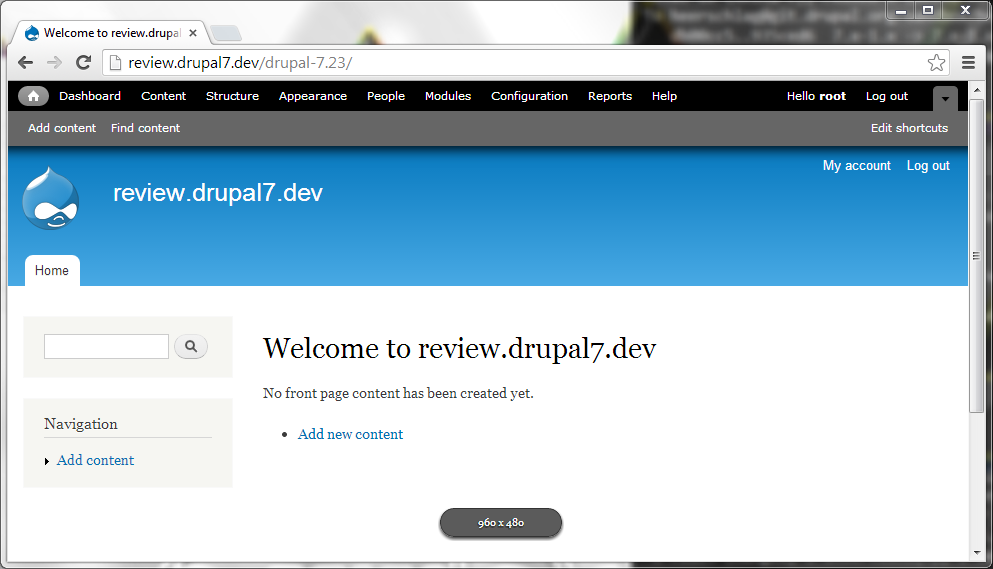Select the Home tab
This screenshot has height=569, width=993.
[x=52, y=271]
